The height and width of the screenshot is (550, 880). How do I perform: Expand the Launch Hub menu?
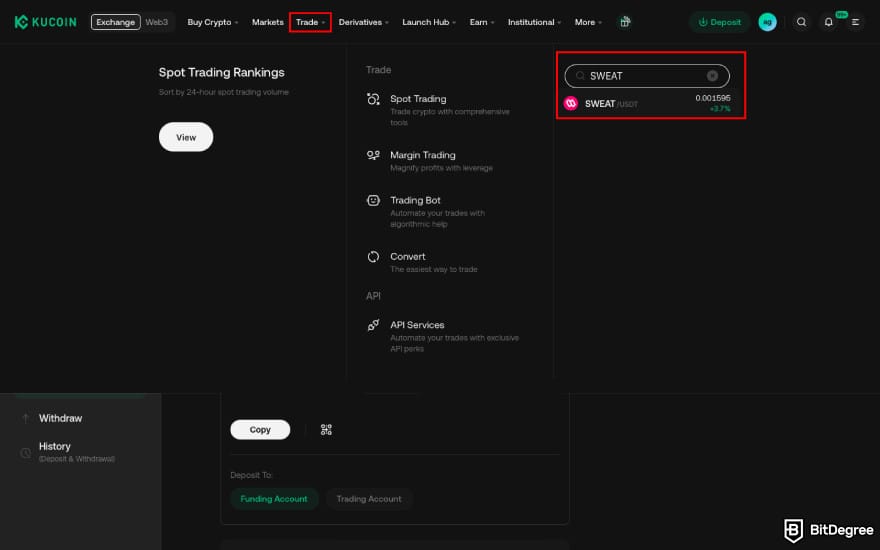pyautogui.click(x=429, y=22)
